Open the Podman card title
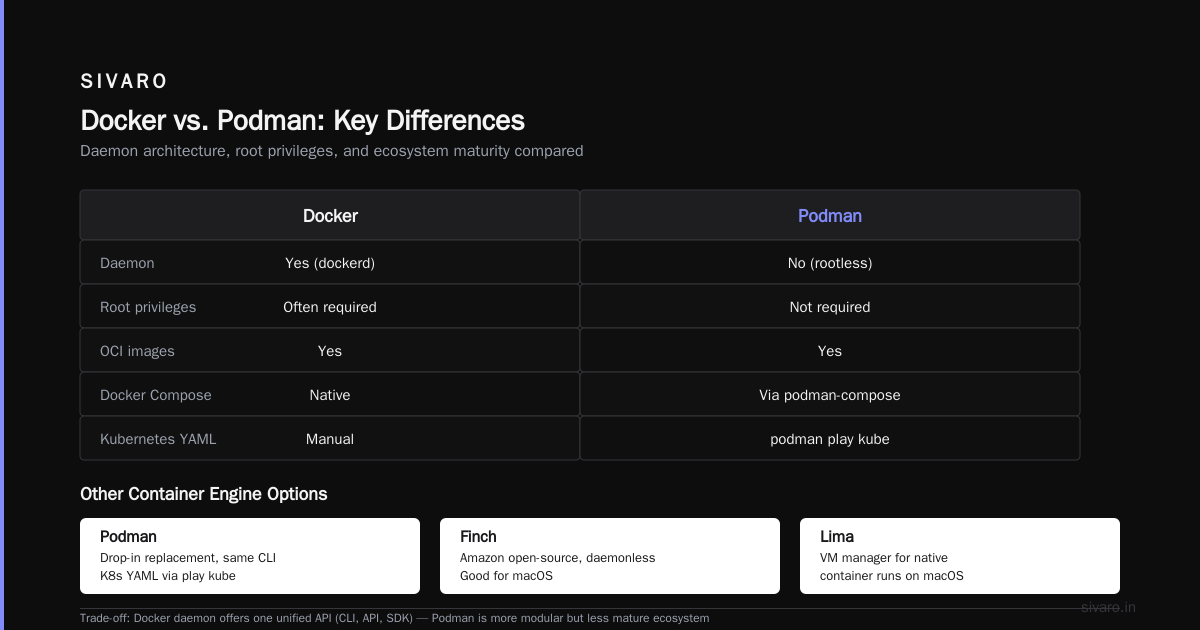Image resolution: width=1200 pixels, height=630 pixels. click(128, 537)
